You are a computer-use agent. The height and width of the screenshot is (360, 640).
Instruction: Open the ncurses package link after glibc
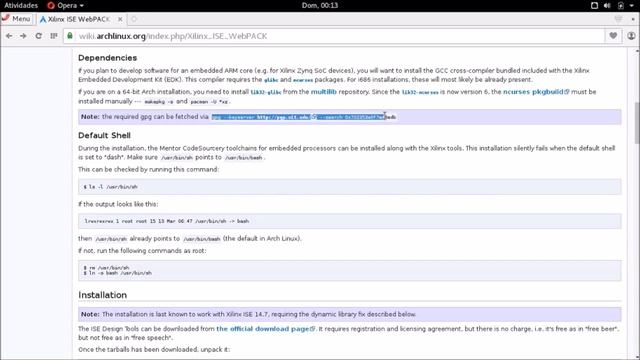(303, 80)
